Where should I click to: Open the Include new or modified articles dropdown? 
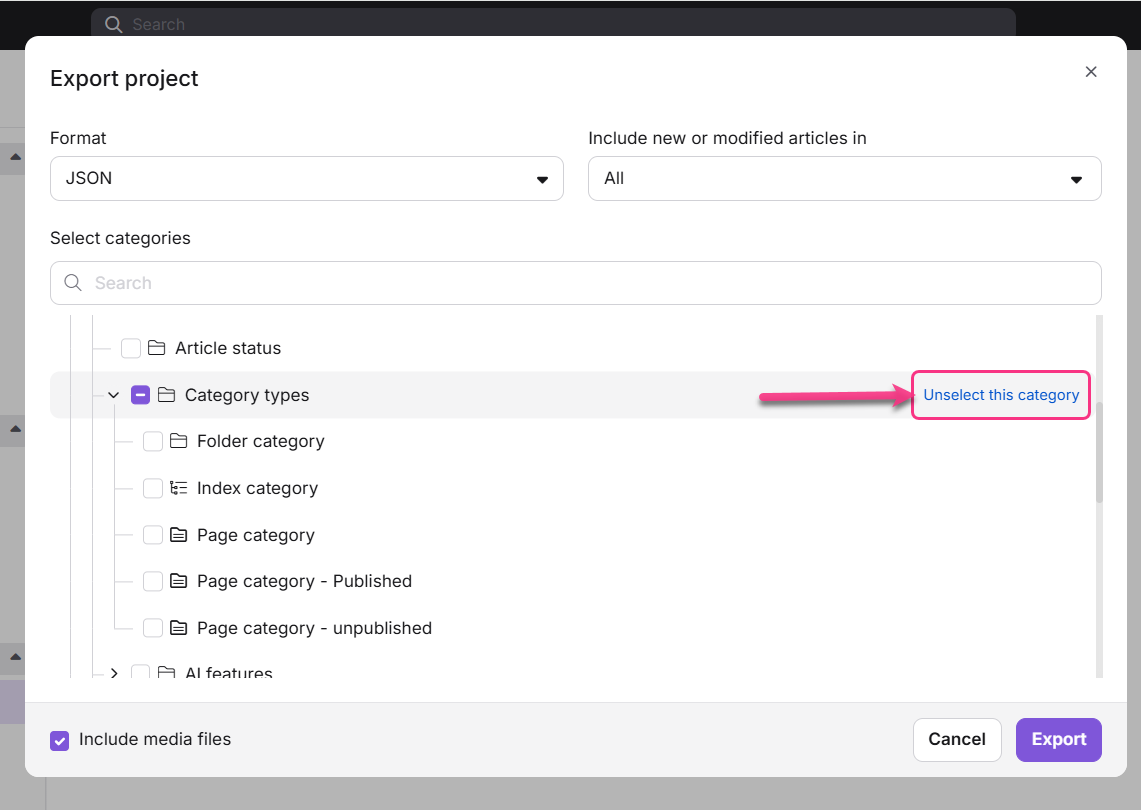[844, 178]
